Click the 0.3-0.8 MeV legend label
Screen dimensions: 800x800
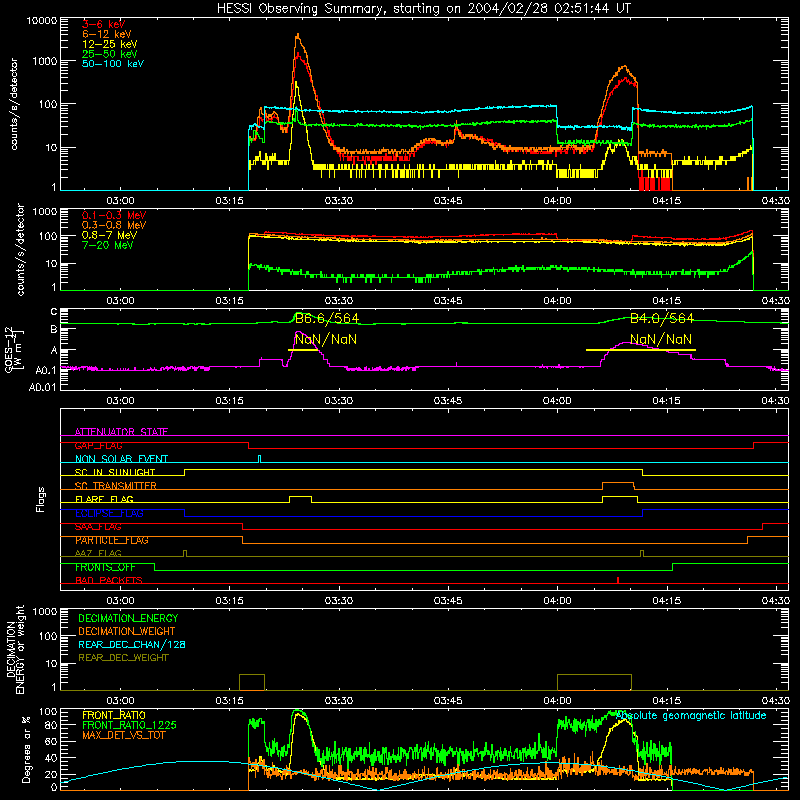(x=114, y=225)
